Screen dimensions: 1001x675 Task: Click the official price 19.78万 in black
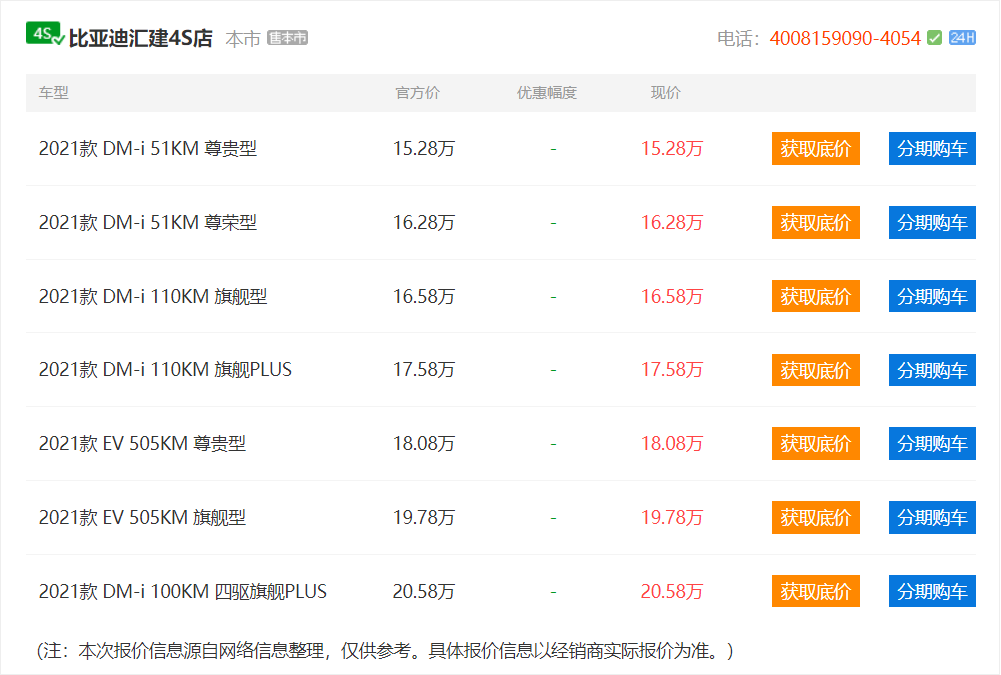[424, 518]
